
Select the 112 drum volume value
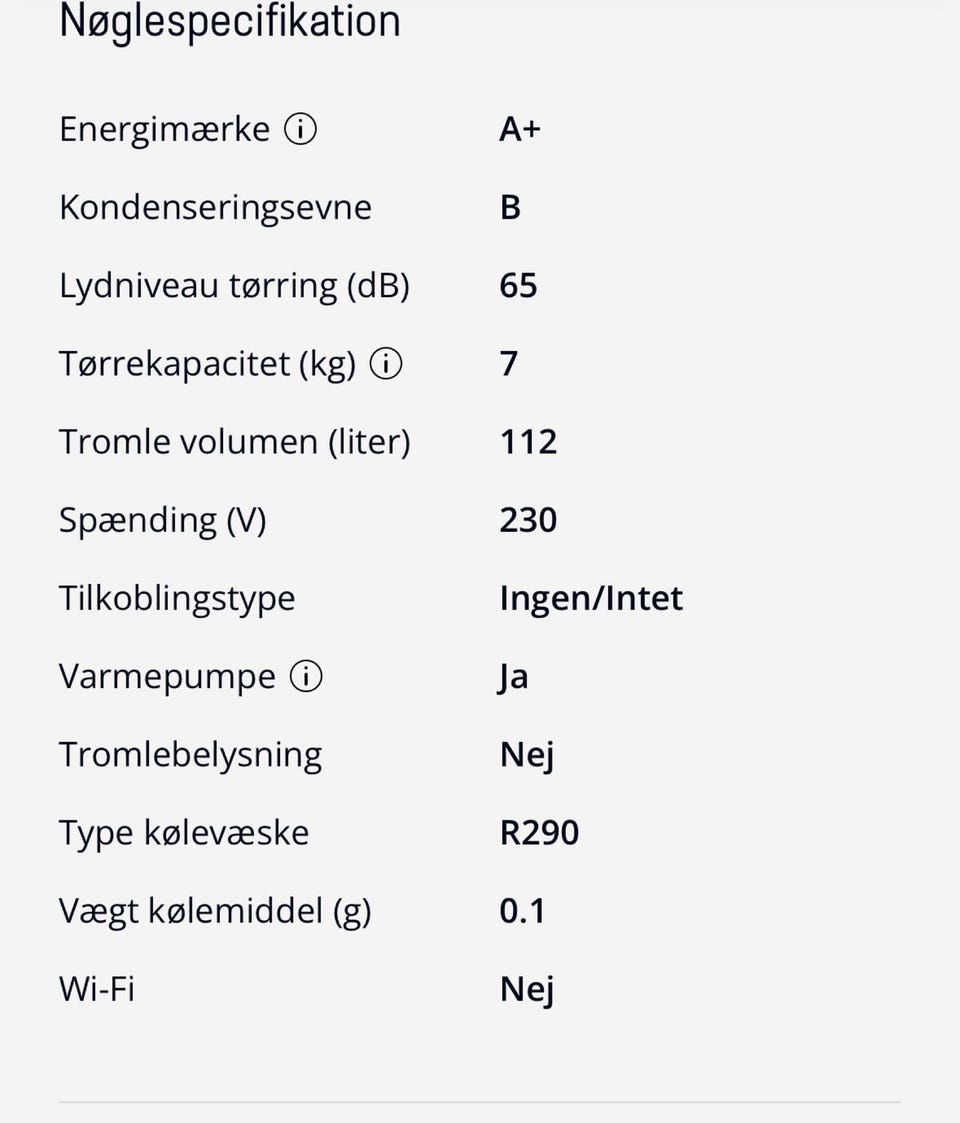pyautogui.click(x=528, y=442)
